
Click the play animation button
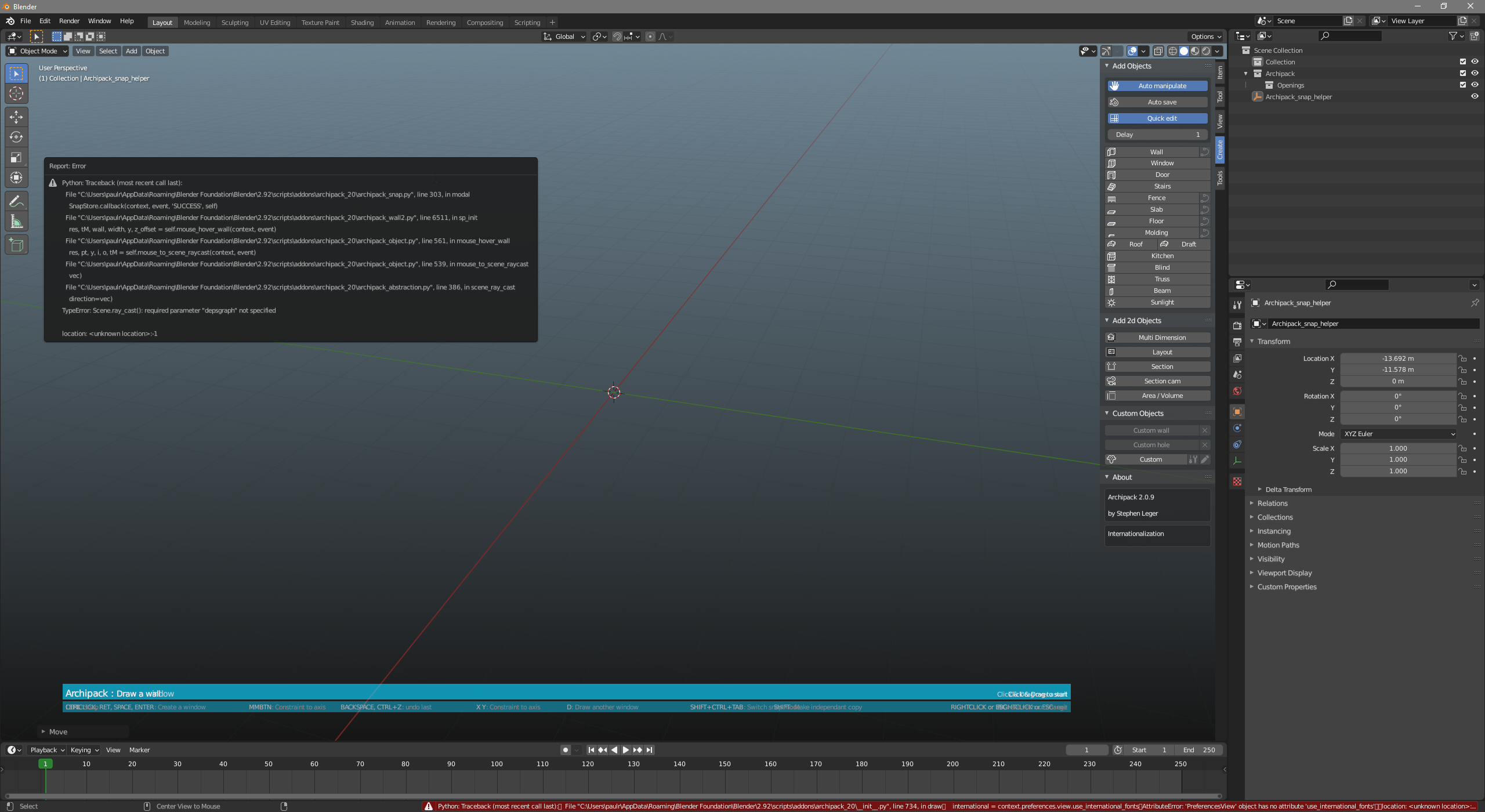tap(625, 750)
